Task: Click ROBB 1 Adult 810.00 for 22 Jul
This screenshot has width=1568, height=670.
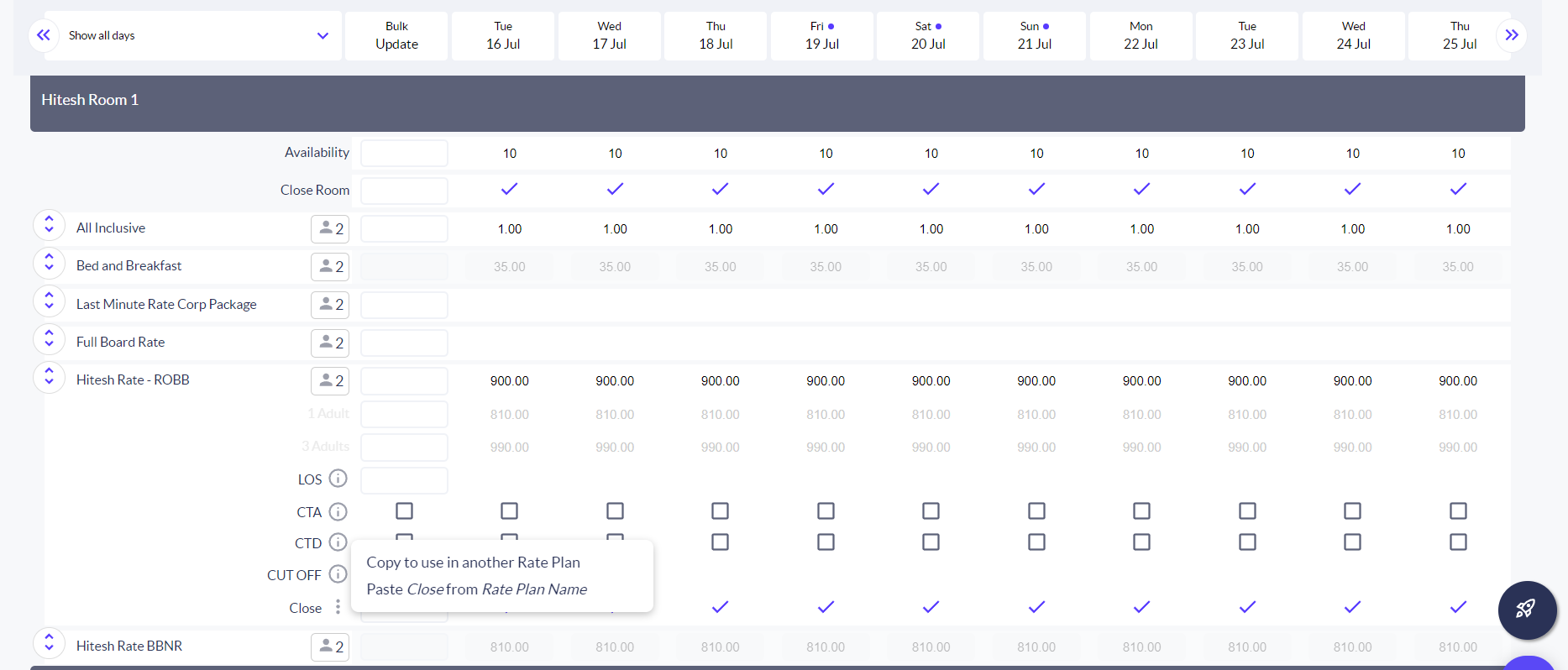Action: (1141, 415)
